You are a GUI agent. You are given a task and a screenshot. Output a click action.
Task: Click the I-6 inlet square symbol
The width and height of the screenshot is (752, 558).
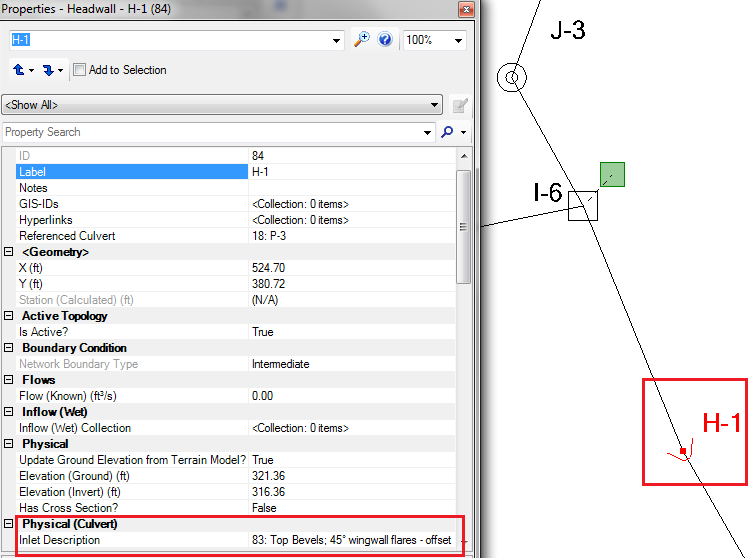point(581,205)
